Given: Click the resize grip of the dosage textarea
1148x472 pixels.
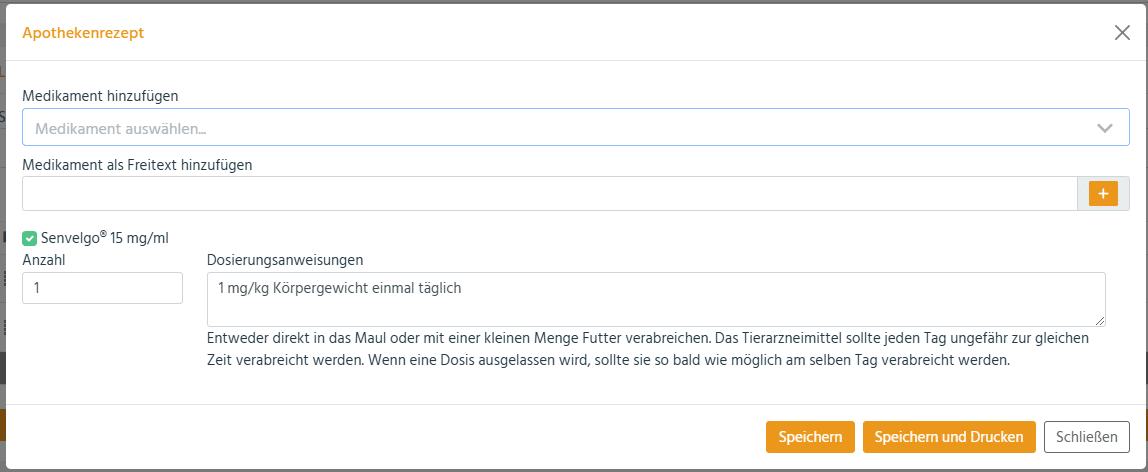Looking at the screenshot, I should [1100, 321].
